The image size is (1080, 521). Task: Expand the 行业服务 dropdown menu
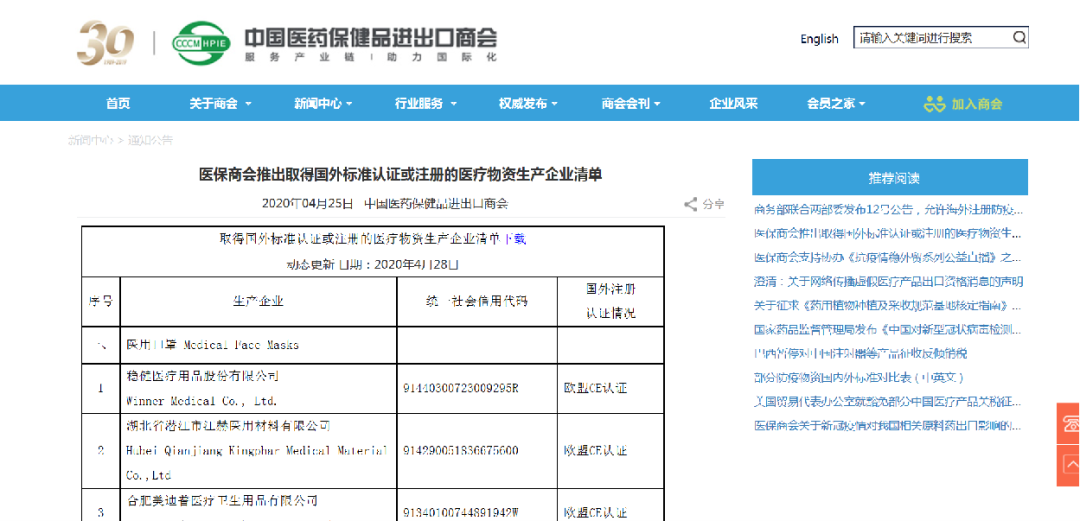426,103
